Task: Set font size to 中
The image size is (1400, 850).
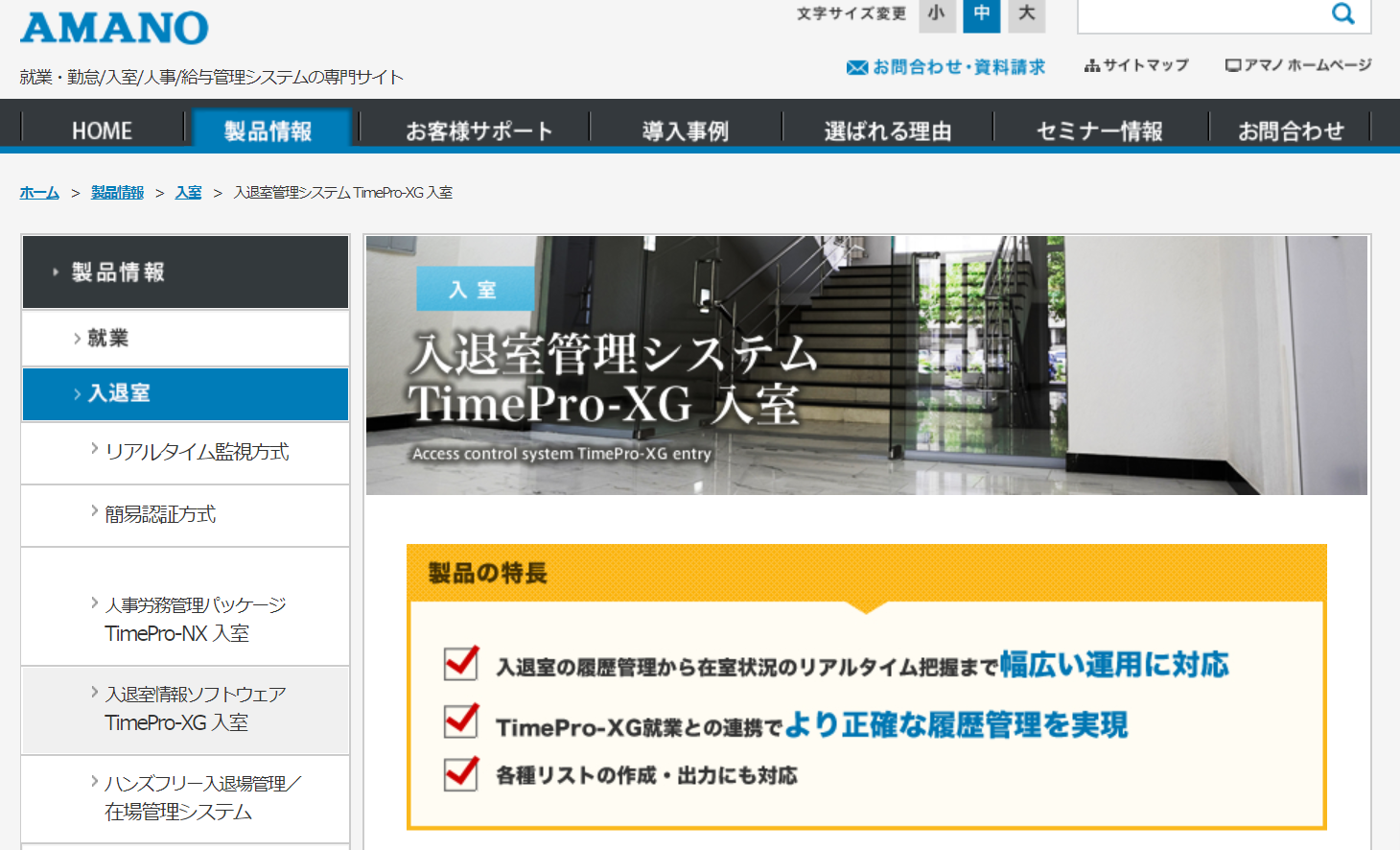Action: (x=982, y=14)
